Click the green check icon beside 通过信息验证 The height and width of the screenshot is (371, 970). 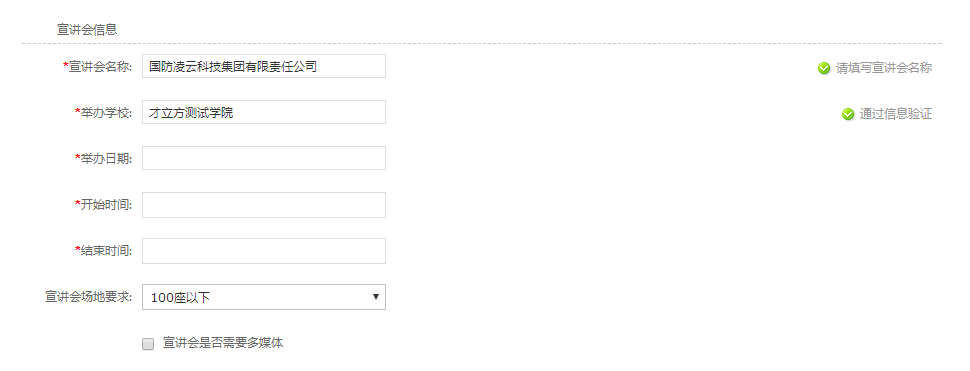(x=848, y=114)
